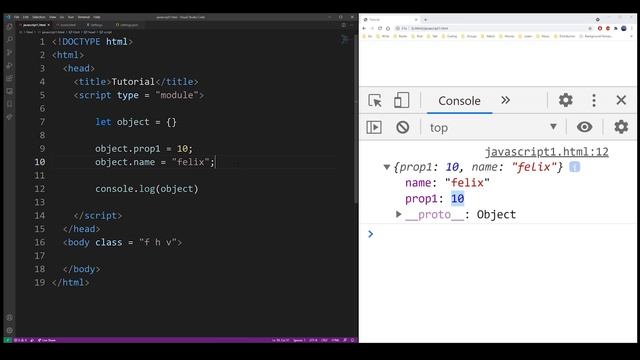Collapse the logged {prop1: 10, name: "felix"} object

[387, 167]
